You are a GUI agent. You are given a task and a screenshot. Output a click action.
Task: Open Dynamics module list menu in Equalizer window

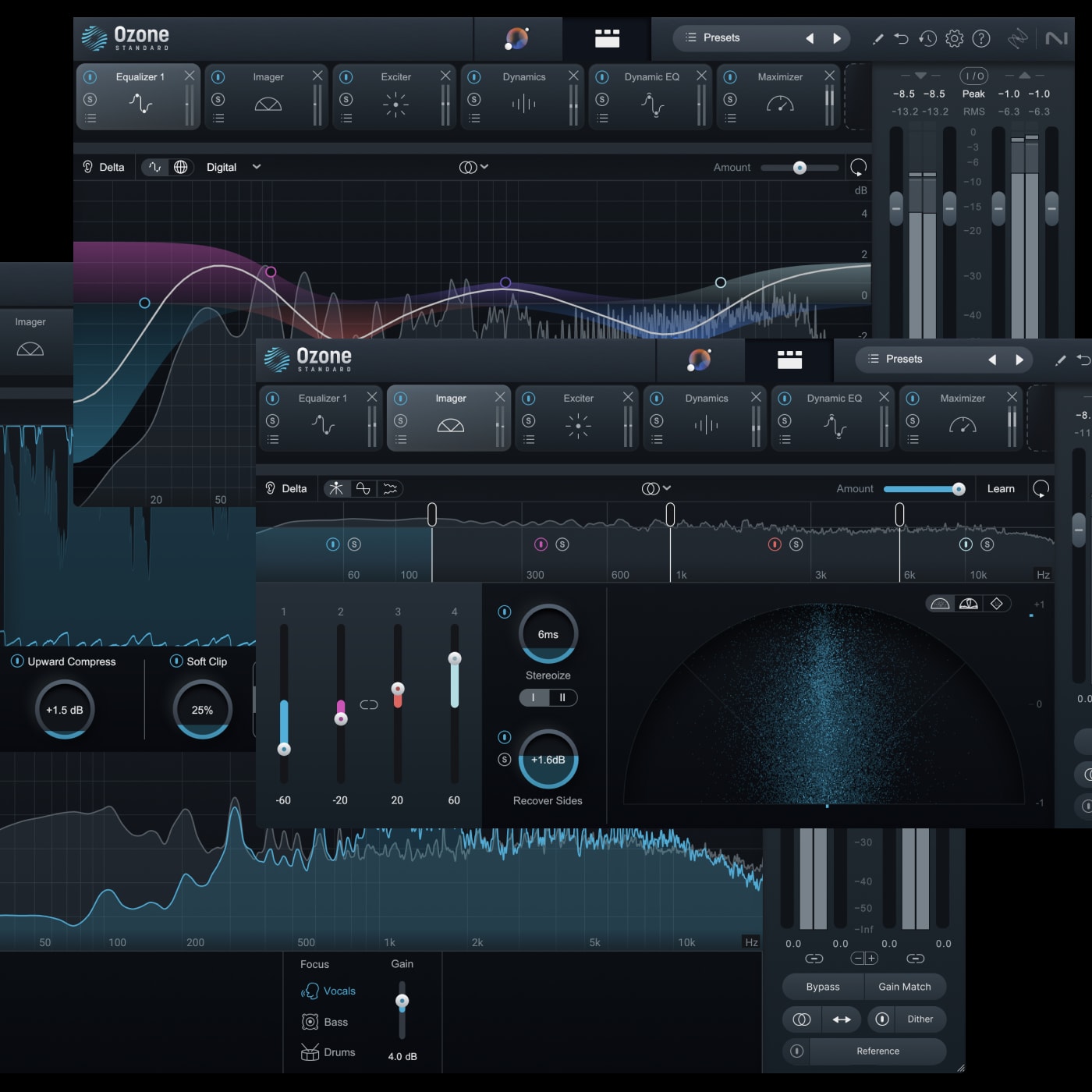point(474,119)
